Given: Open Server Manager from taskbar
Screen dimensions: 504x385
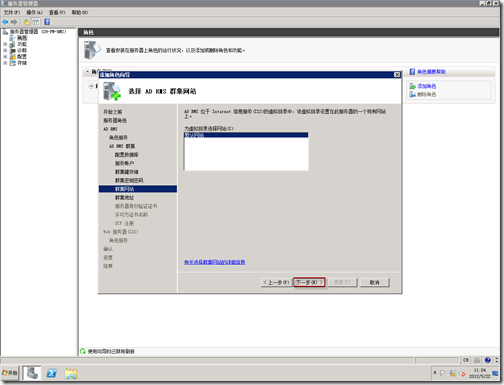Looking at the screenshot, I should tap(32, 373).
